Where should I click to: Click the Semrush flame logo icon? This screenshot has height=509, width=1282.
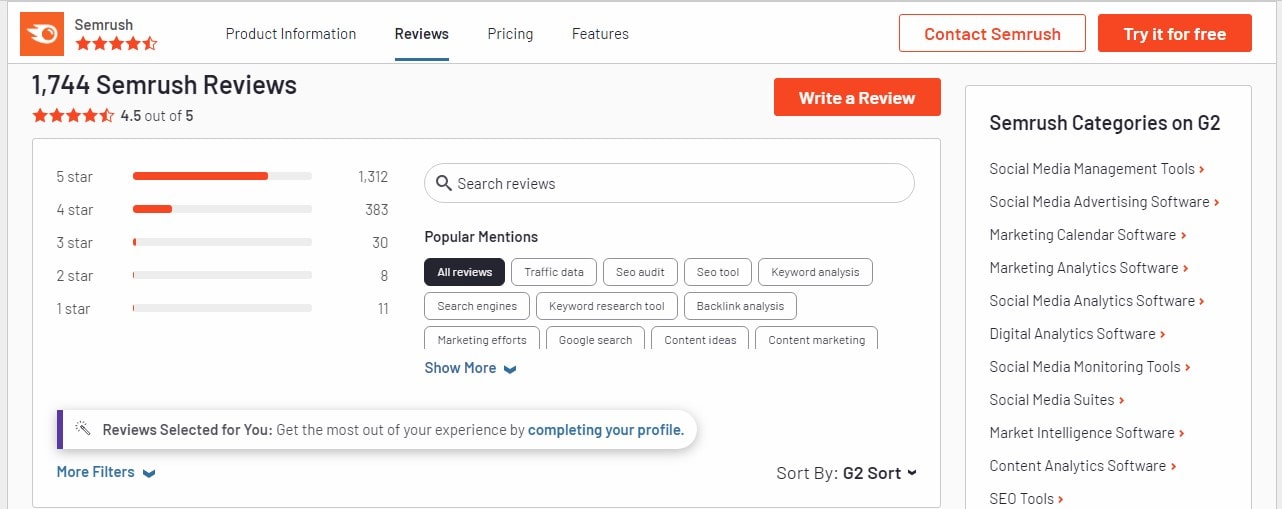click(43, 34)
